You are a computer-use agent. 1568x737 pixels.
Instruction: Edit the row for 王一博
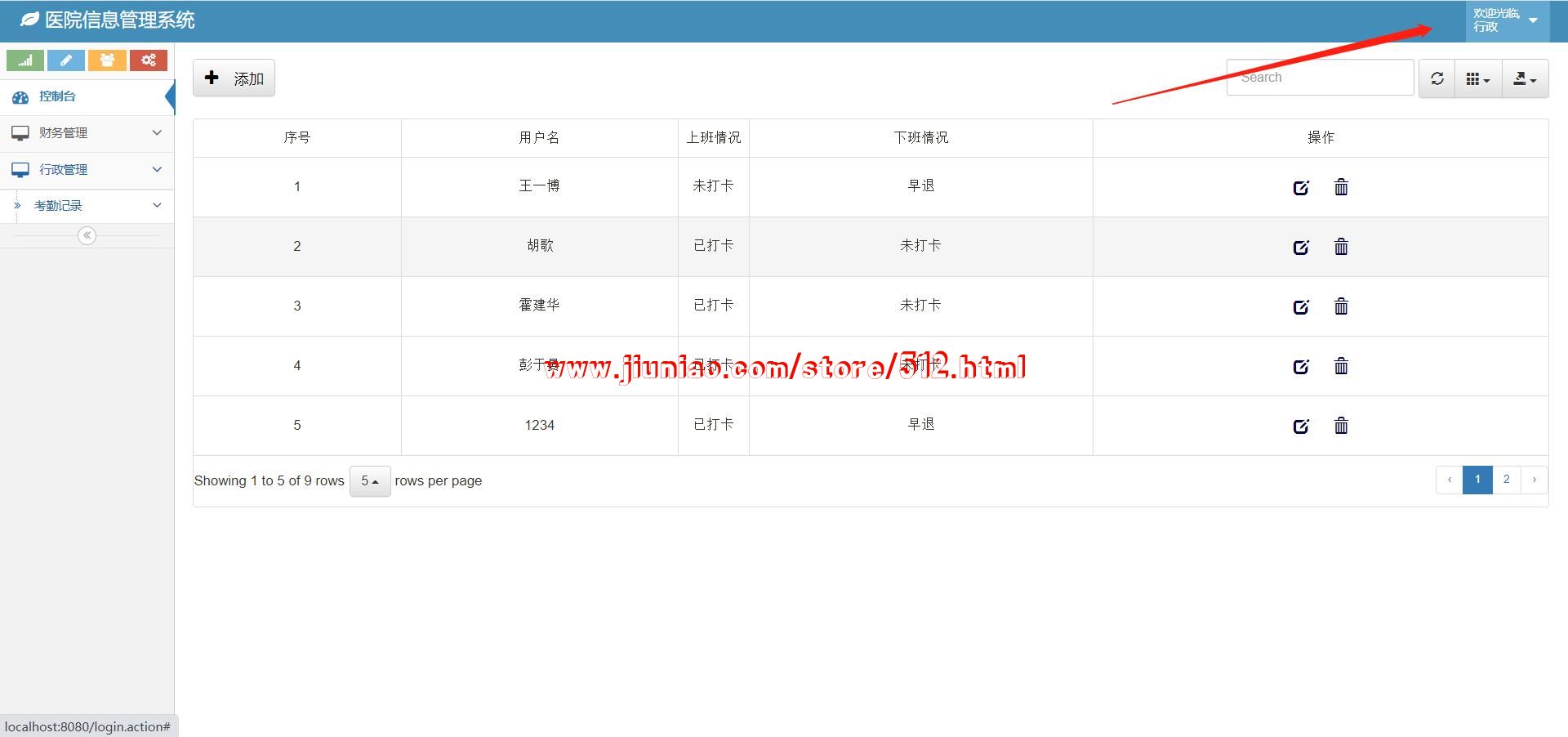click(1301, 187)
